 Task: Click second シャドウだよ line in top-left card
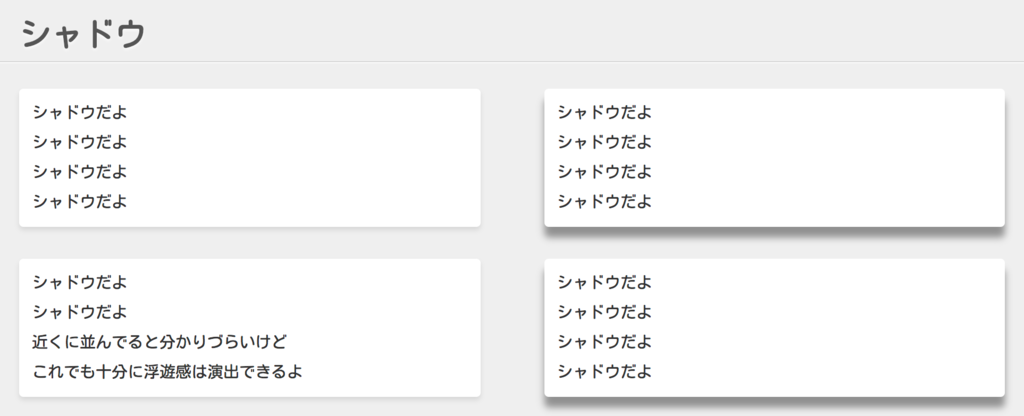(80, 142)
